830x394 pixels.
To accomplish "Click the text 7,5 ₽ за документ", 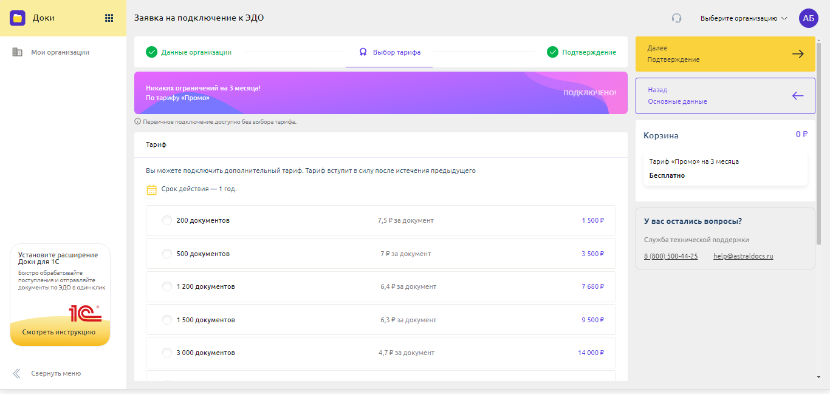I will pyautogui.click(x=405, y=220).
